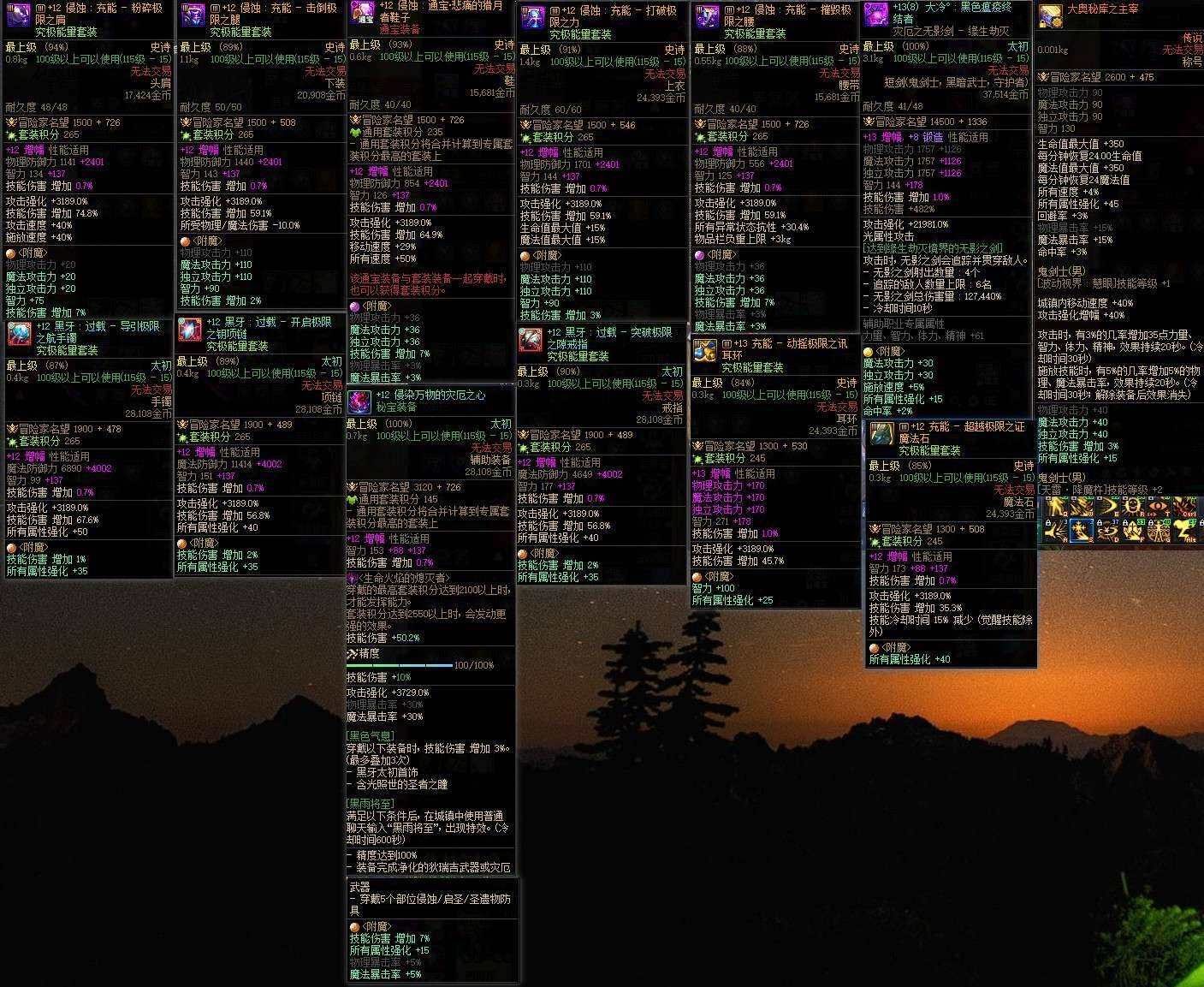Screen dimensions: 1204x987
Task: Click the 动摇极限之讯耳环 earring icon
Action: (x=705, y=351)
